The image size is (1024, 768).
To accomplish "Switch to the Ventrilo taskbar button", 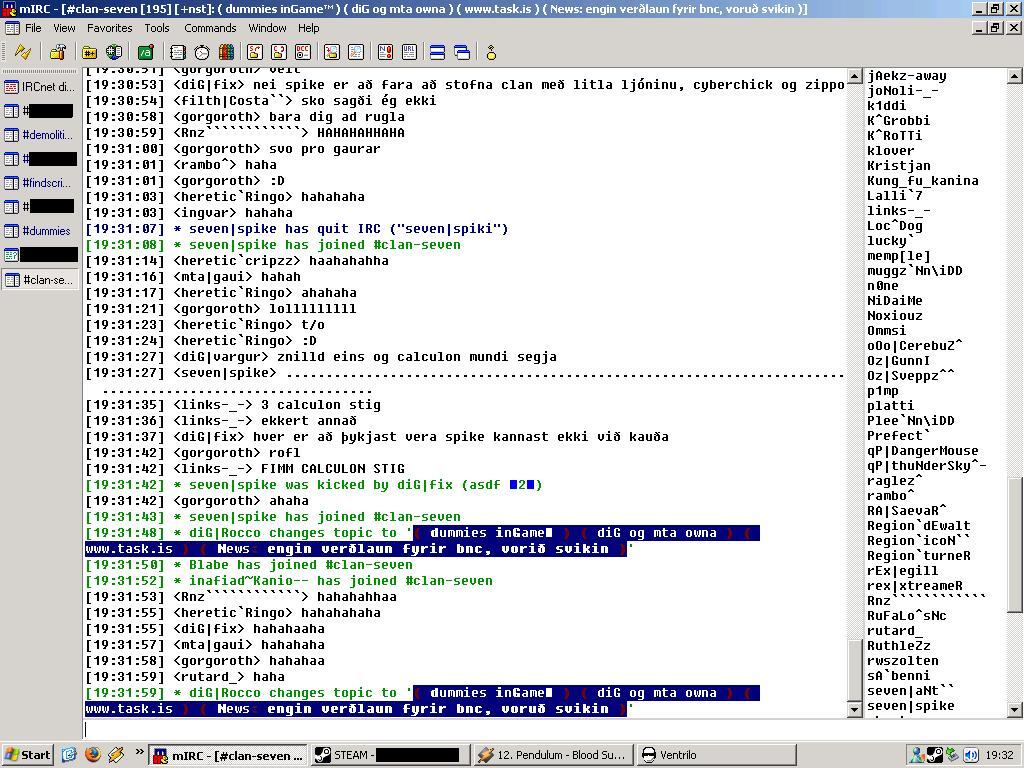I will [716, 756].
